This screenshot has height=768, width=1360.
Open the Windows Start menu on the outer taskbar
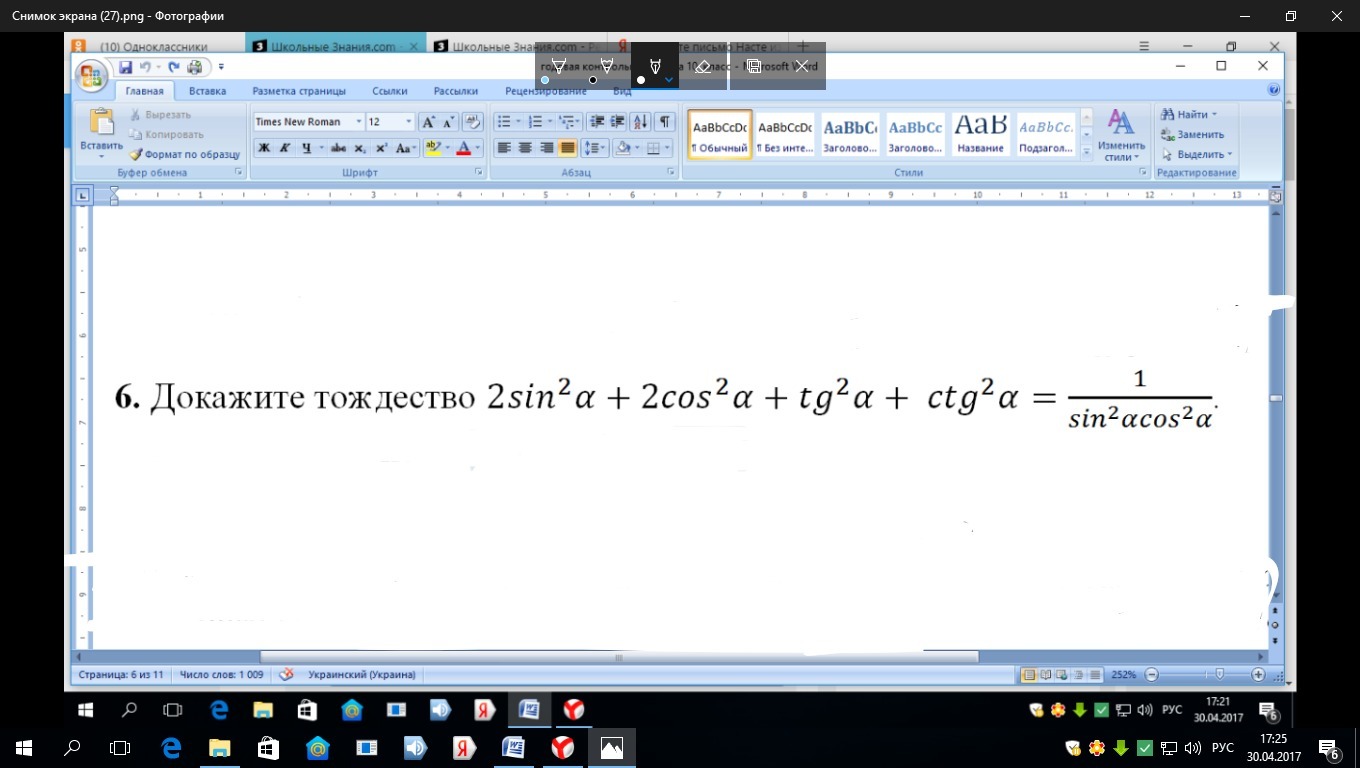point(23,748)
